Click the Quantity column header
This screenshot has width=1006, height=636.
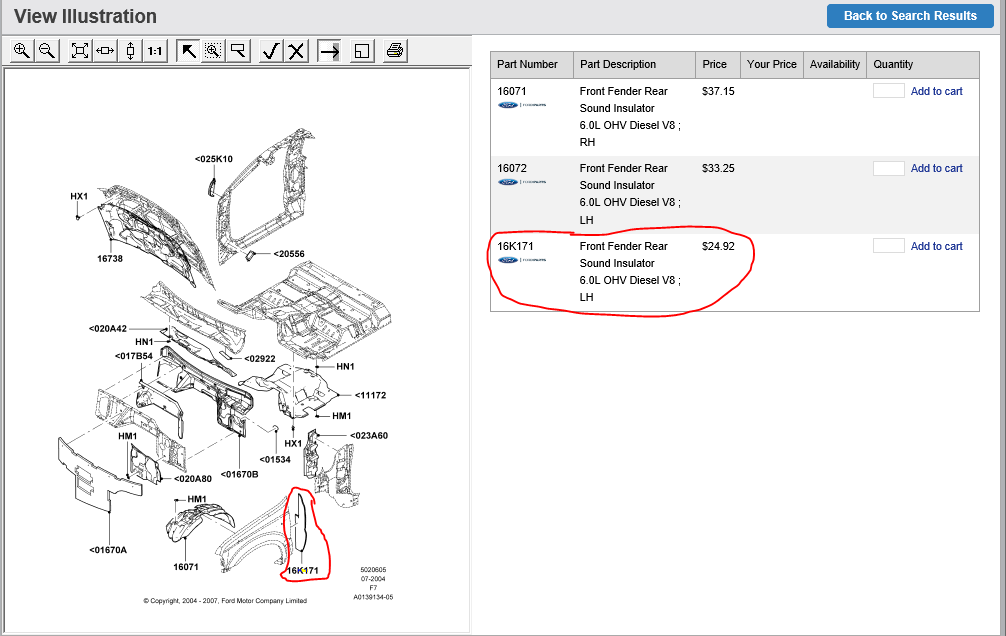click(x=923, y=65)
